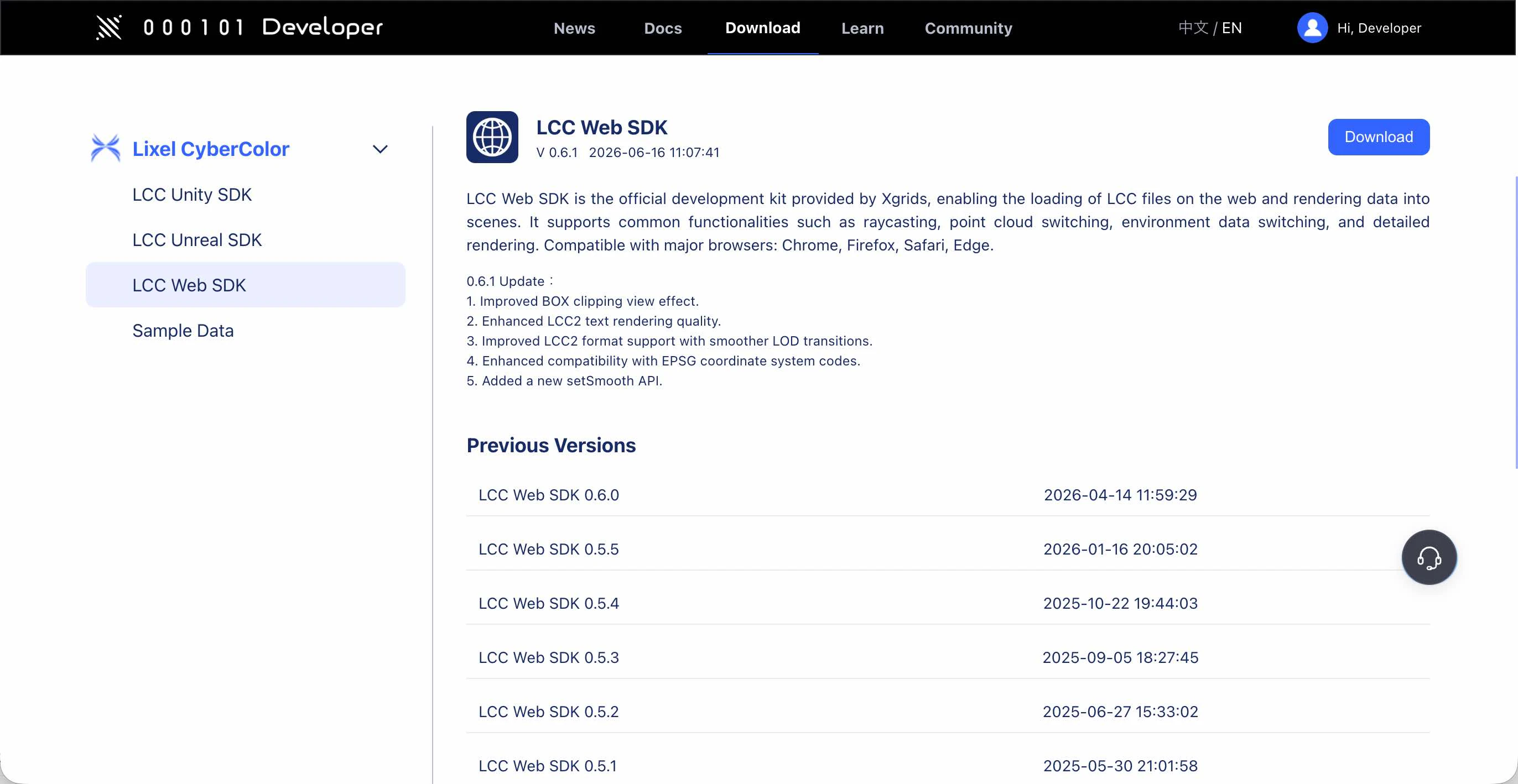Open Lixel CyberColor category heading

tap(210, 148)
